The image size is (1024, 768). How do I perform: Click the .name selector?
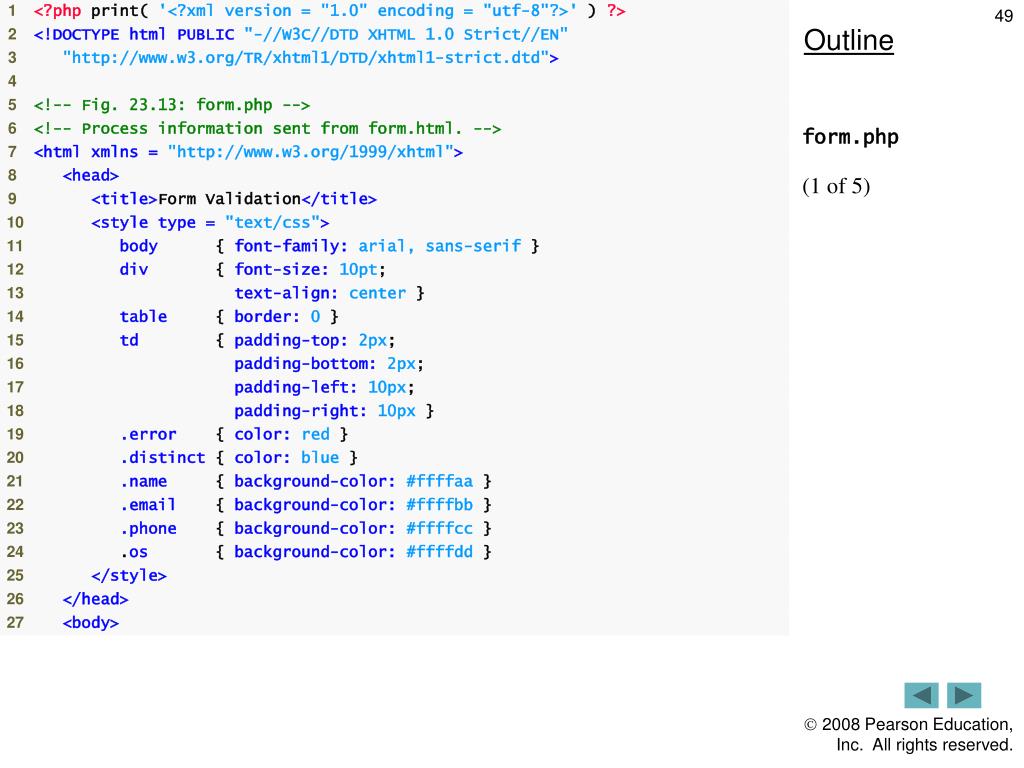[144, 481]
